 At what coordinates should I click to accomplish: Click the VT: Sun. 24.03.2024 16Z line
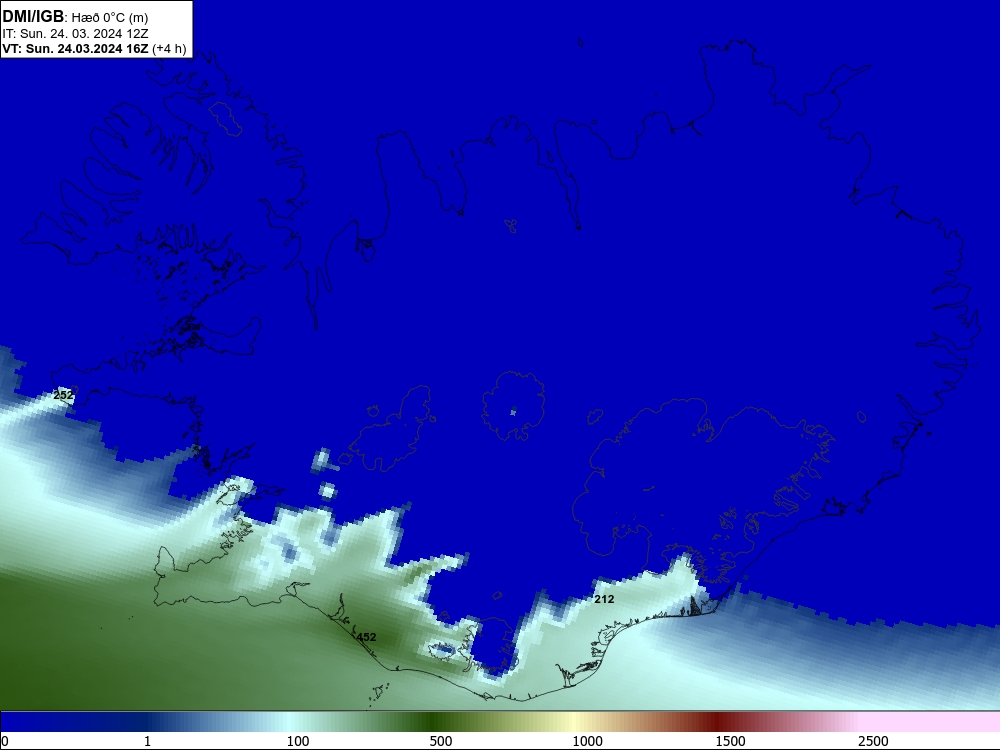point(94,49)
